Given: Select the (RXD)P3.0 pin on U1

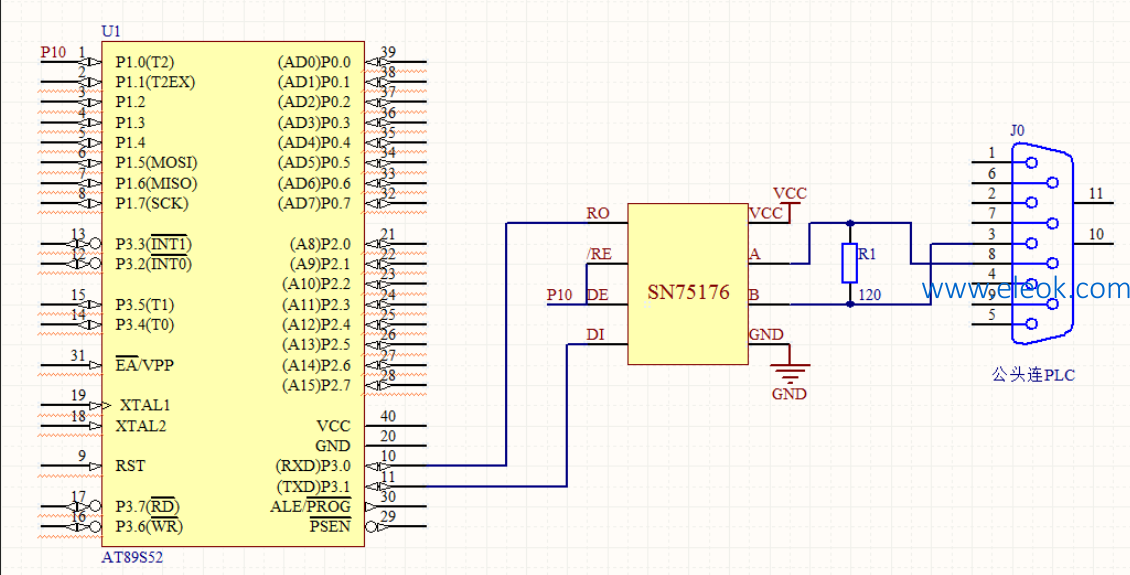Looking at the screenshot, I should click(313, 466).
